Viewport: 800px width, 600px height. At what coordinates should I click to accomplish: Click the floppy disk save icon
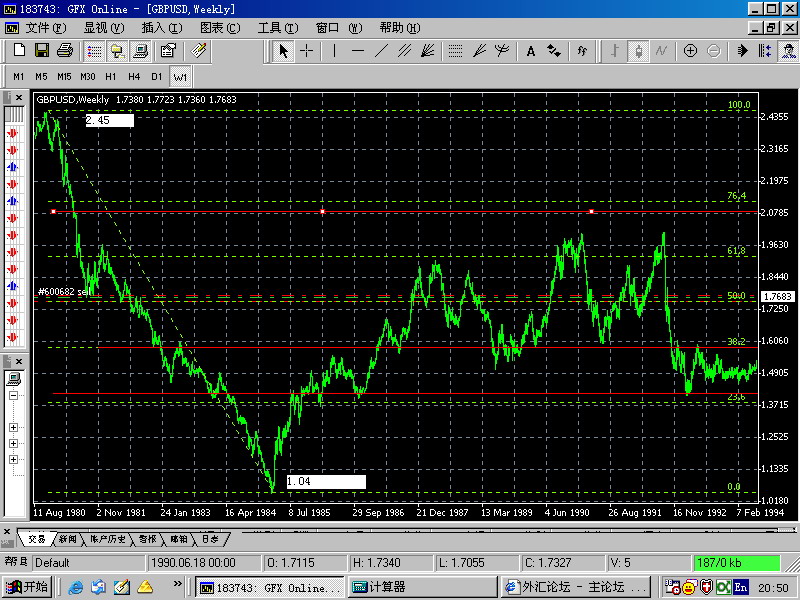tap(42, 51)
